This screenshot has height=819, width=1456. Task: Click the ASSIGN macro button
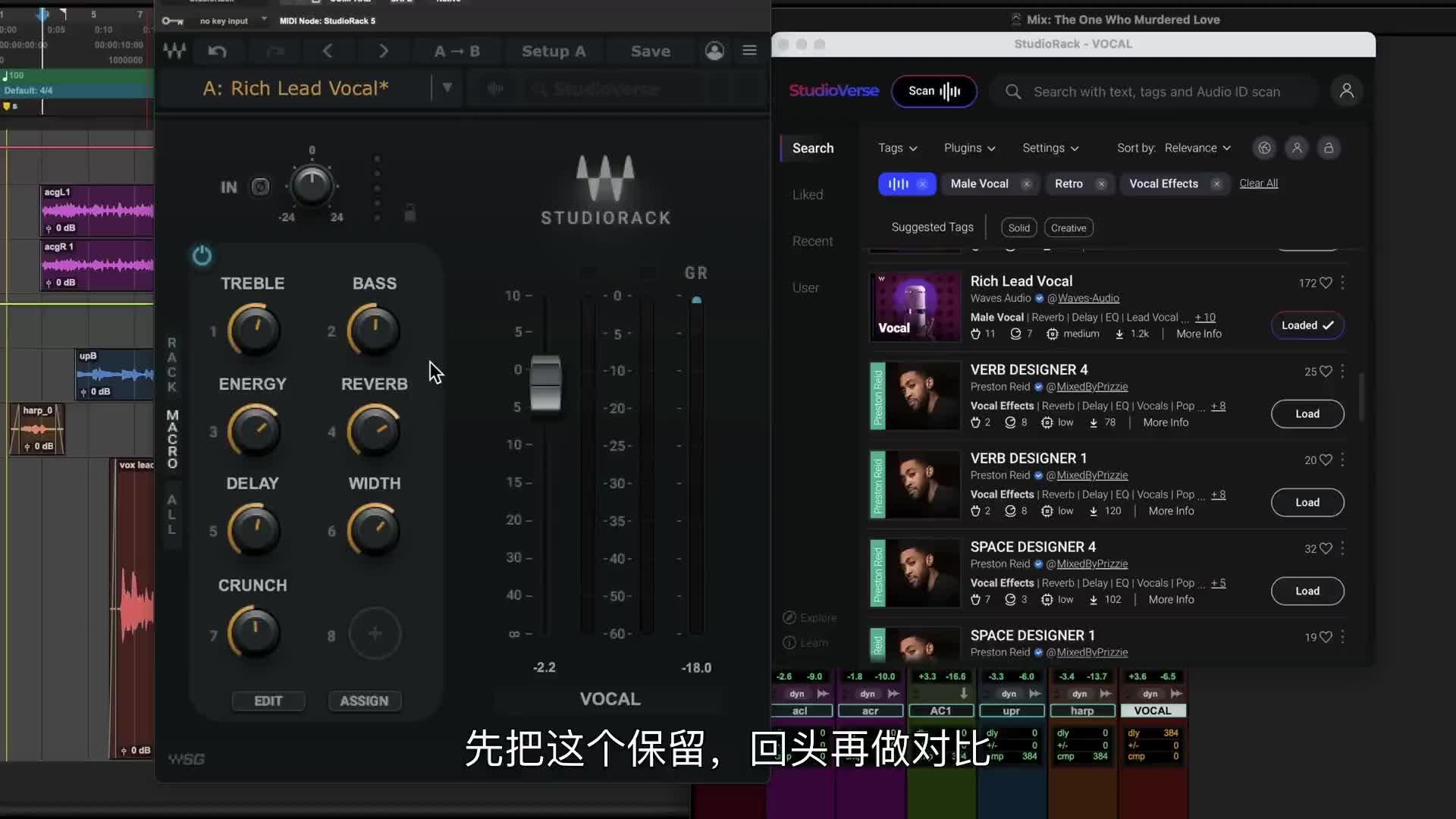point(364,701)
